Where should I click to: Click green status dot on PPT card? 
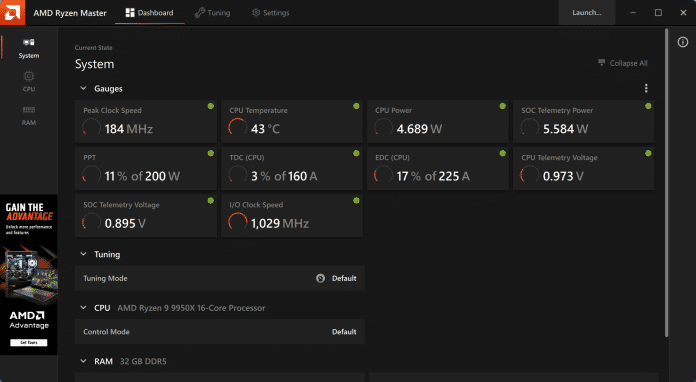[211, 153]
